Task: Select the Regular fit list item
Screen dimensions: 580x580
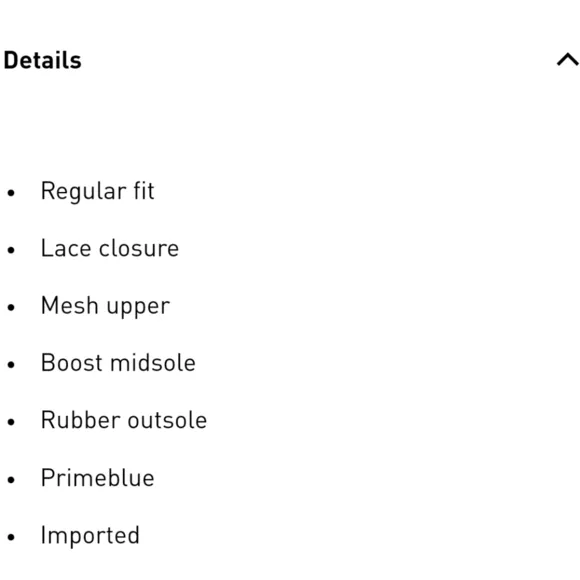Action: (98, 191)
